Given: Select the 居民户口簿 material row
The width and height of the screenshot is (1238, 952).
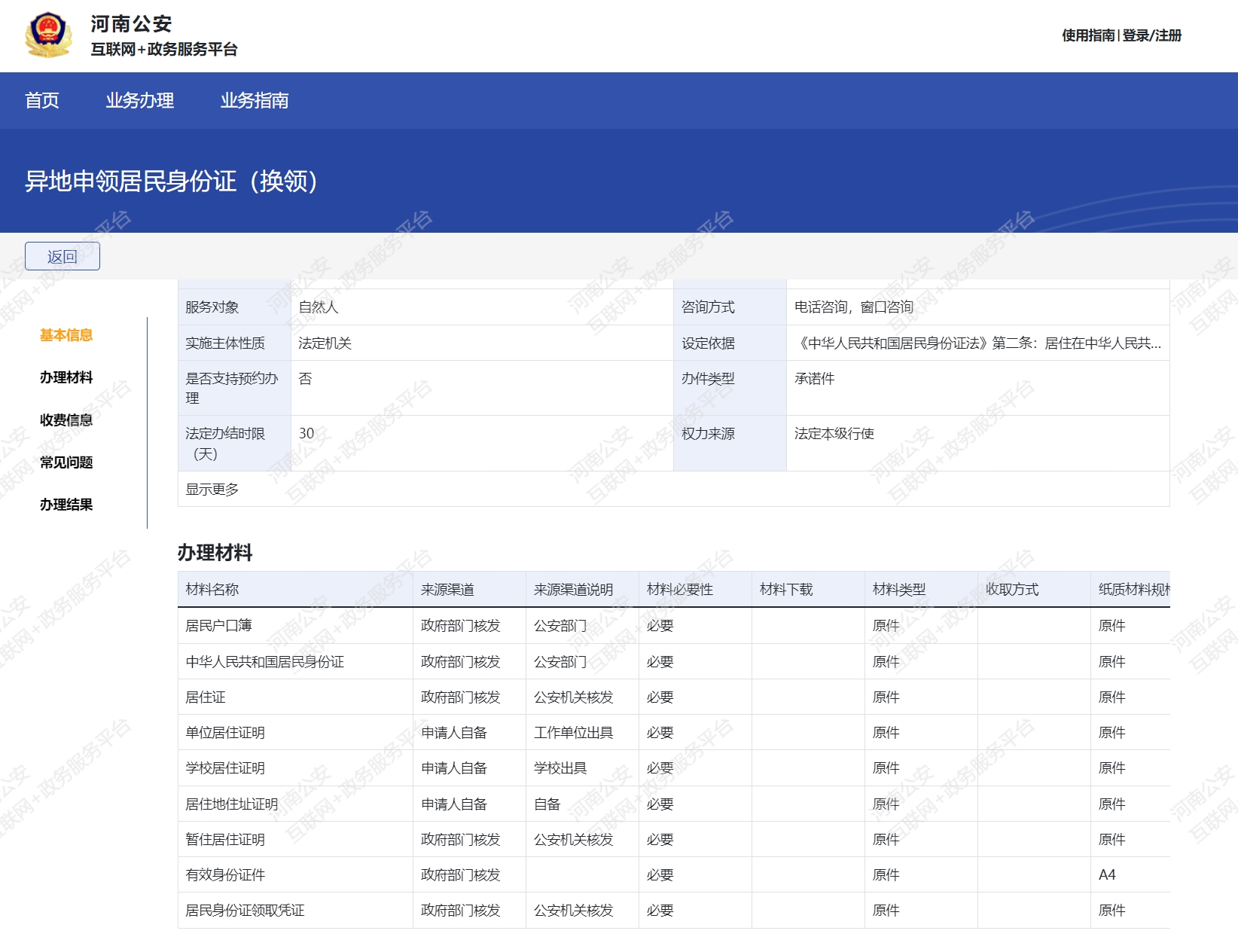Looking at the screenshot, I should (219, 626).
